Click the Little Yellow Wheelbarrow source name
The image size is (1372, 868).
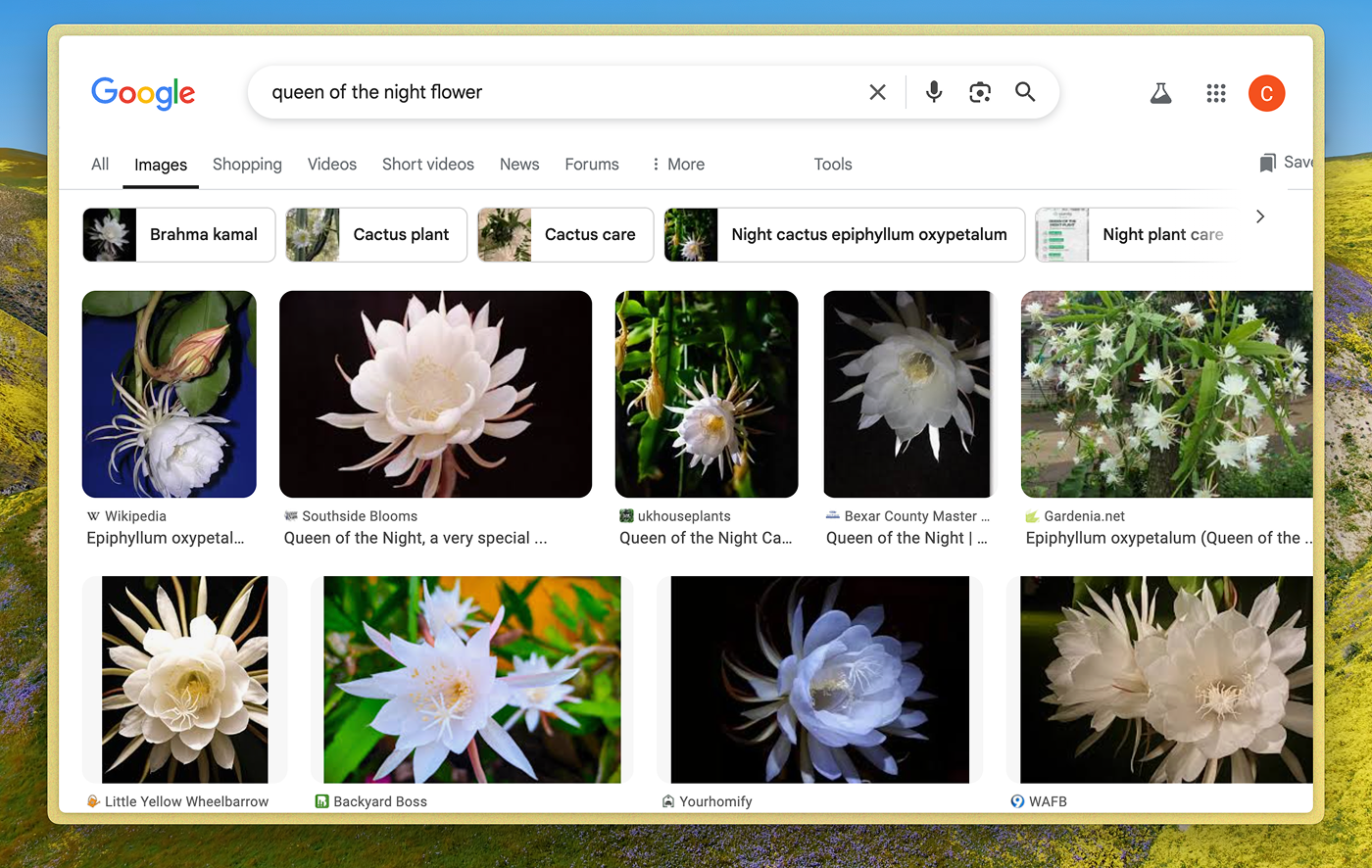[x=186, y=801]
